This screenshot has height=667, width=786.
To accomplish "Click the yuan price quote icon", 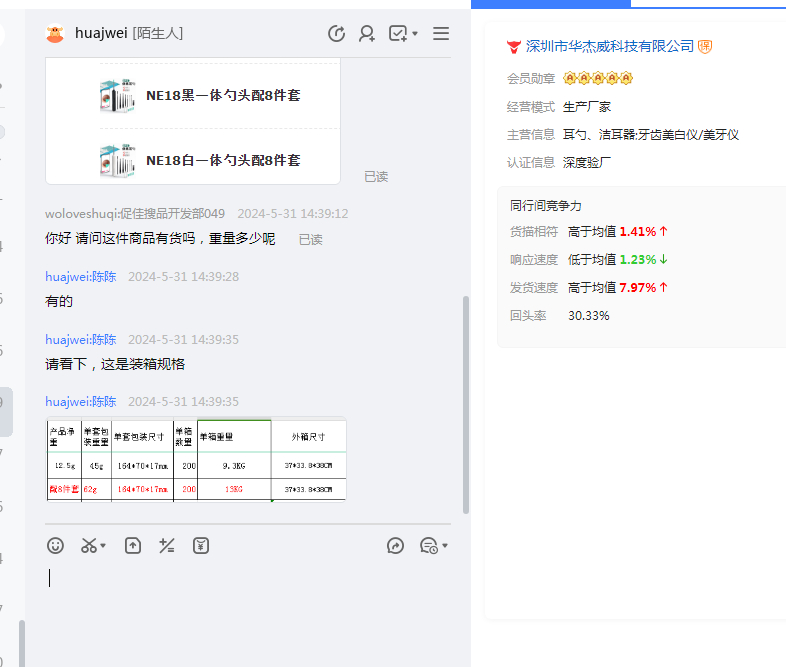I will (x=201, y=545).
